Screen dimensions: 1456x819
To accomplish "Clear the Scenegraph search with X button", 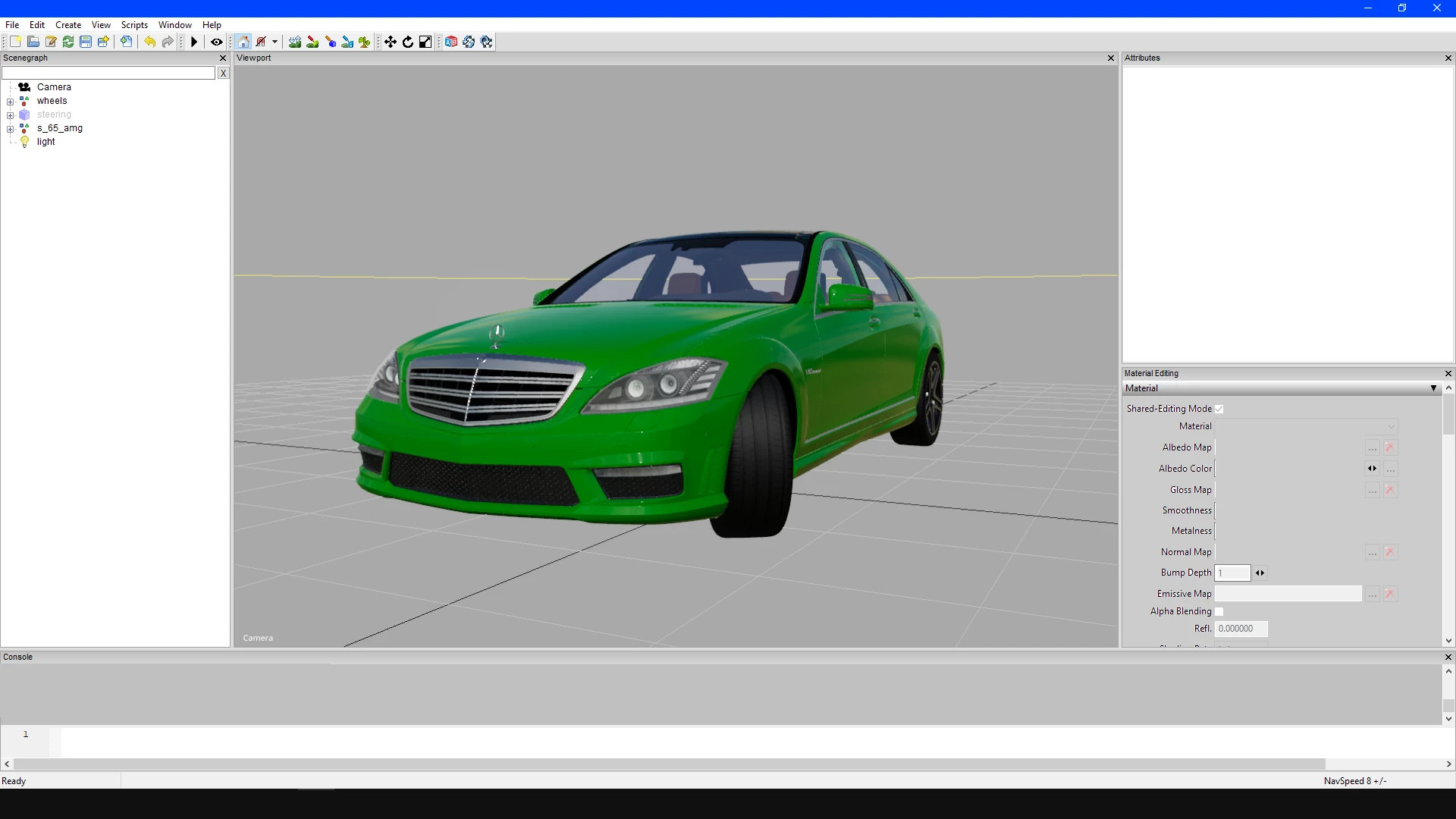I will tap(223, 74).
